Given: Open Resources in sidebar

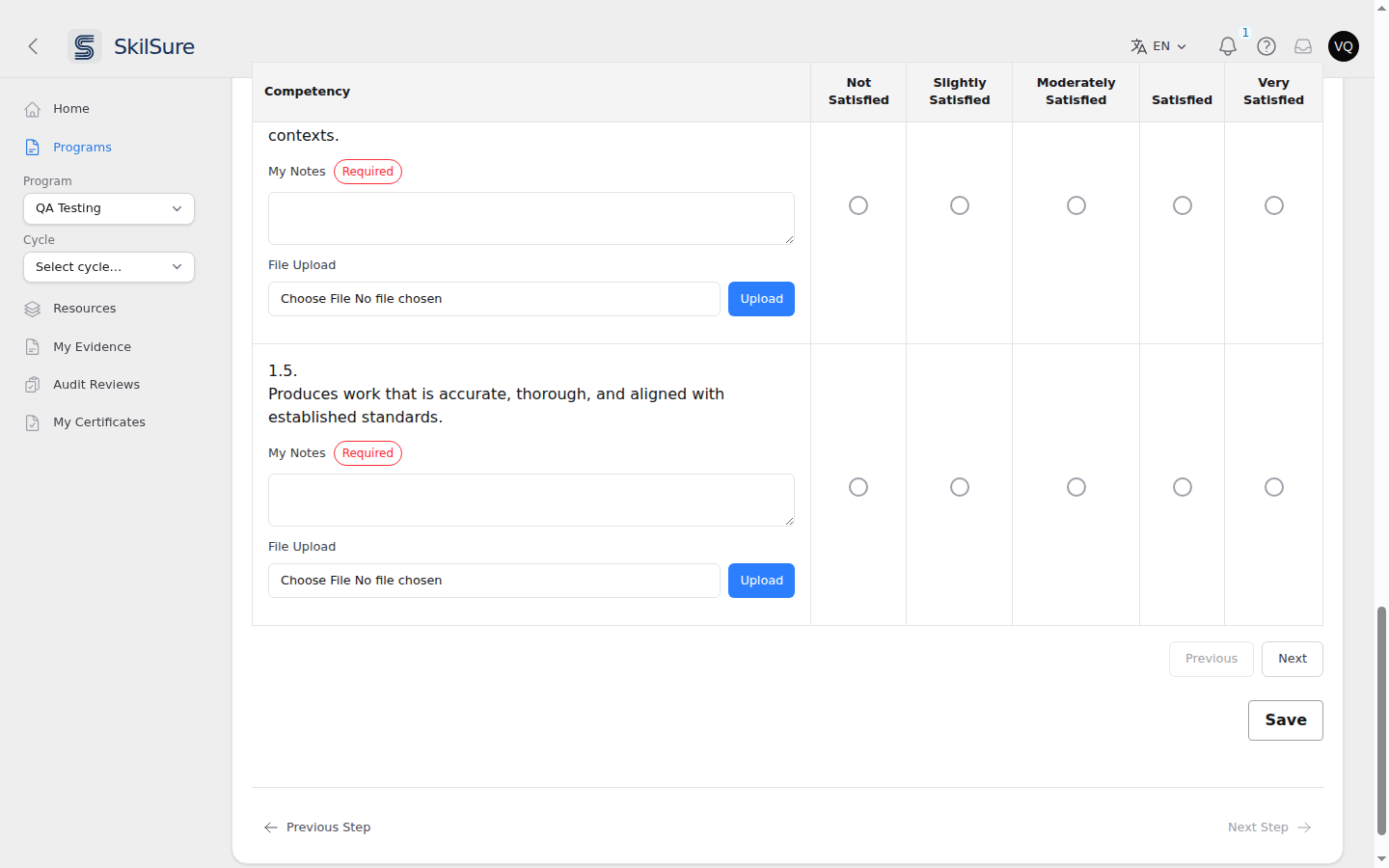Looking at the screenshot, I should pyautogui.click(x=85, y=309).
